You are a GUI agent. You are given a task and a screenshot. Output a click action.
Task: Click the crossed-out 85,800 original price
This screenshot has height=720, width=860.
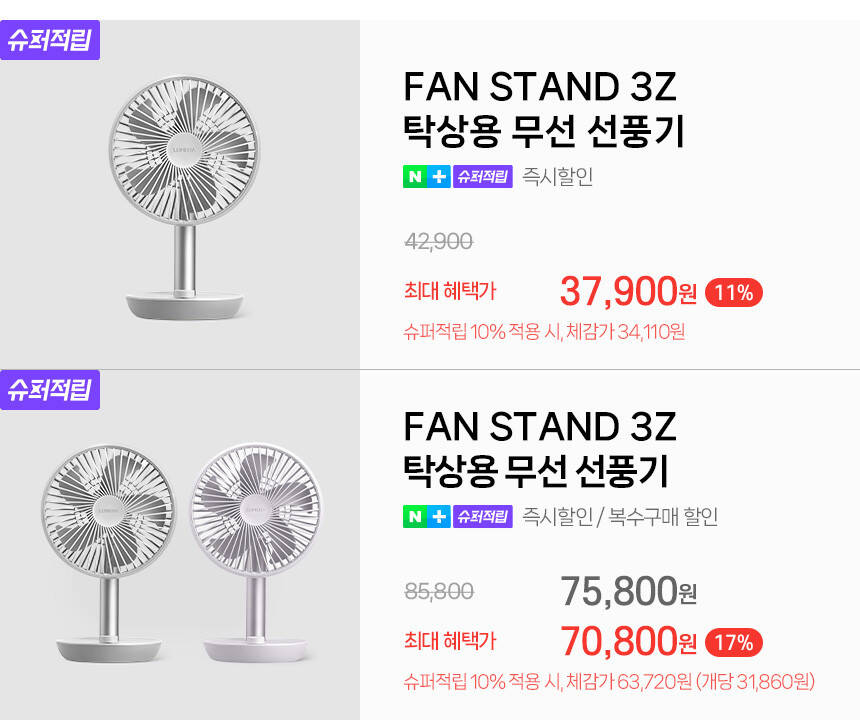[x=438, y=591]
